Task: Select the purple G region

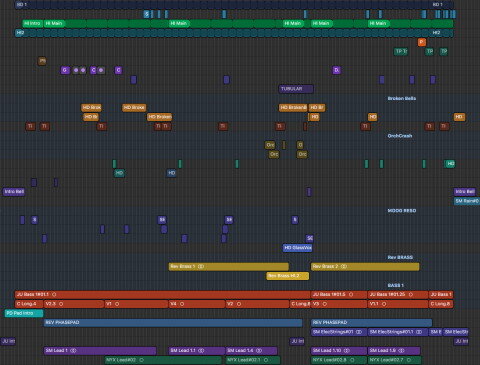Action: (x=65, y=70)
